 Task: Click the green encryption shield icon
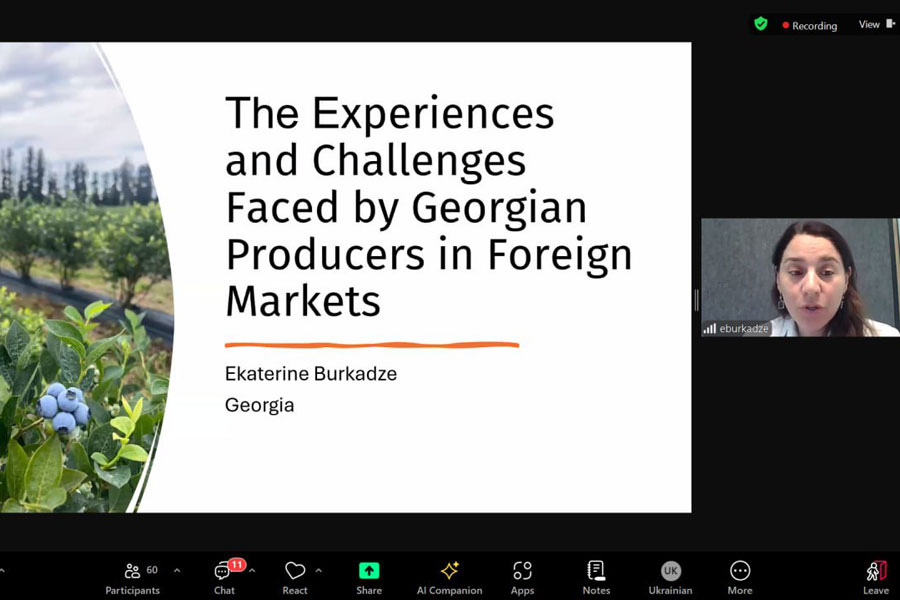(x=761, y=24)
